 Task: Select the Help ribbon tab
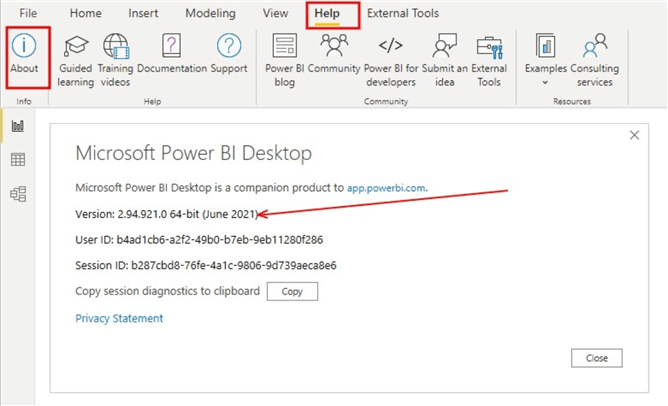click(327, 13)
